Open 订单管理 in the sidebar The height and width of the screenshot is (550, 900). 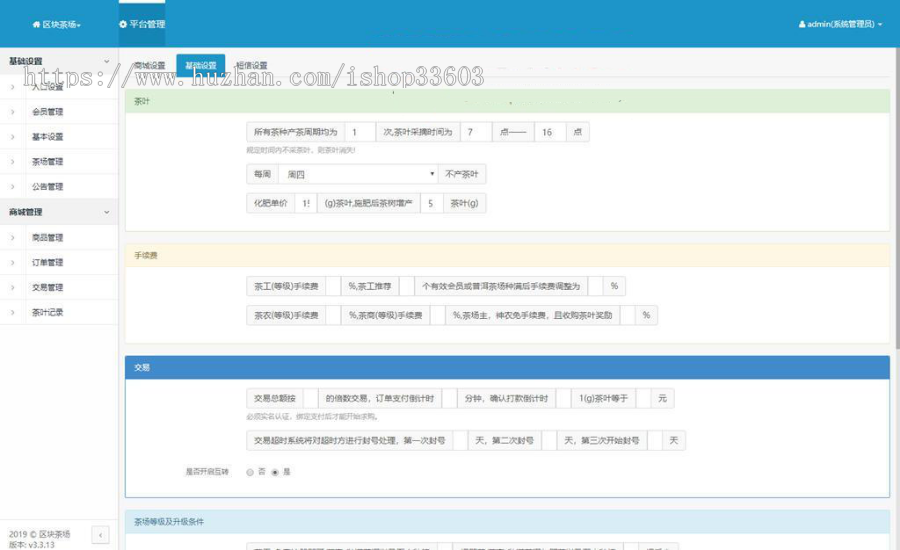47,262
